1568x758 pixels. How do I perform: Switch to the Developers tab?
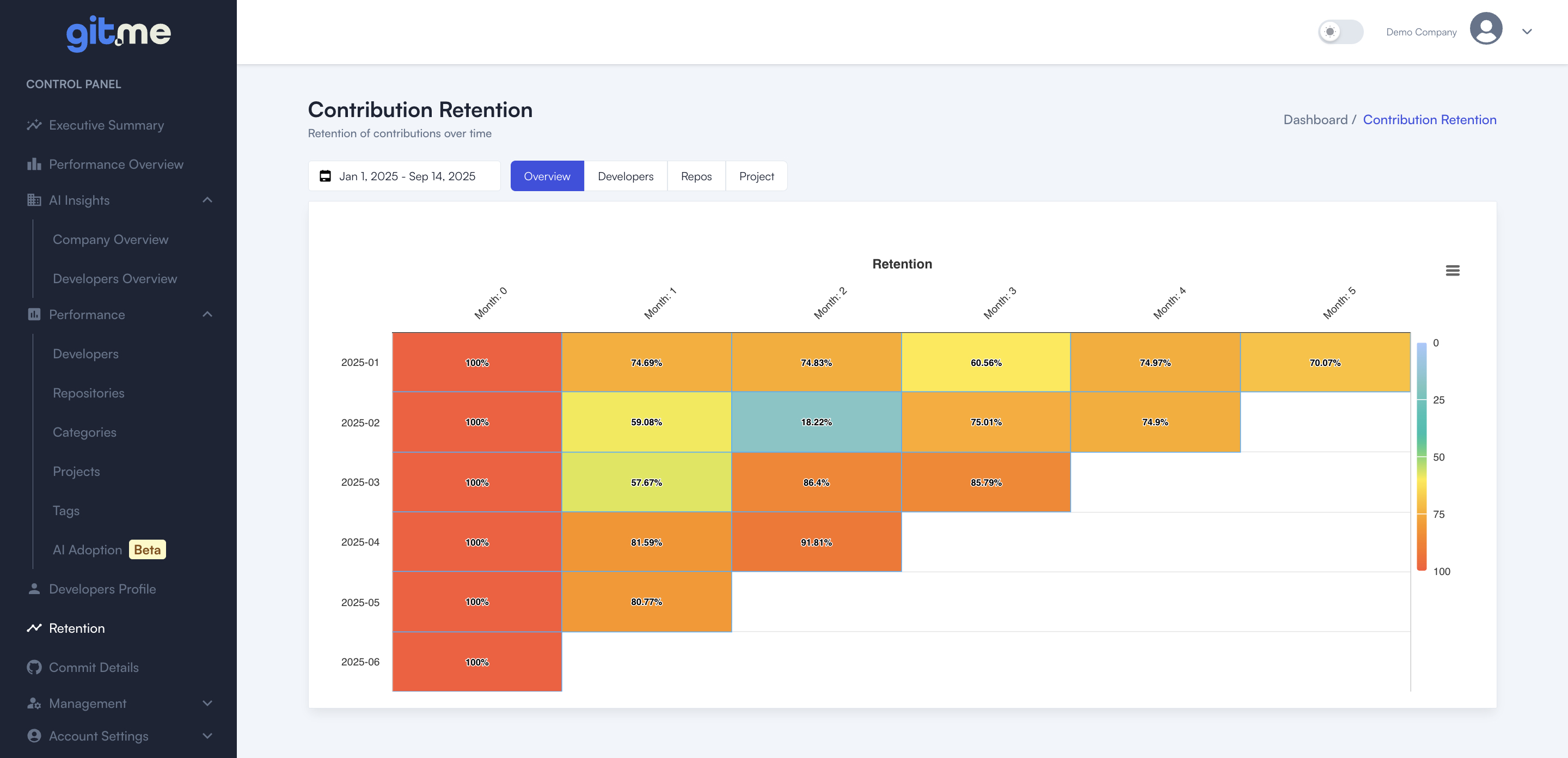point(625,176)
